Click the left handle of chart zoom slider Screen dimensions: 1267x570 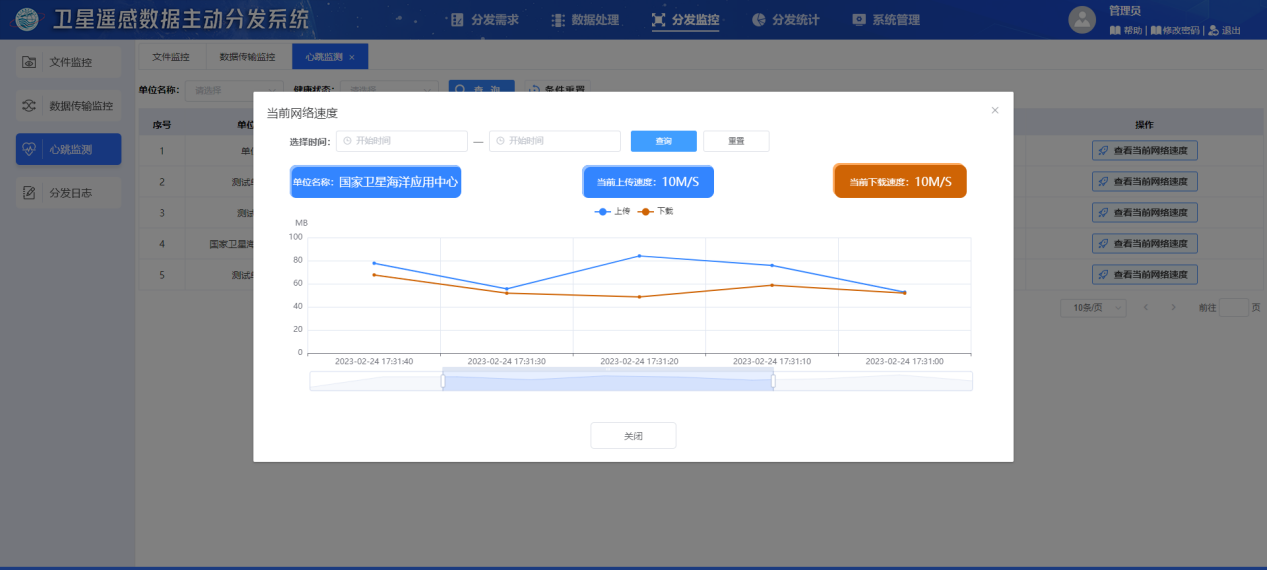443,381
